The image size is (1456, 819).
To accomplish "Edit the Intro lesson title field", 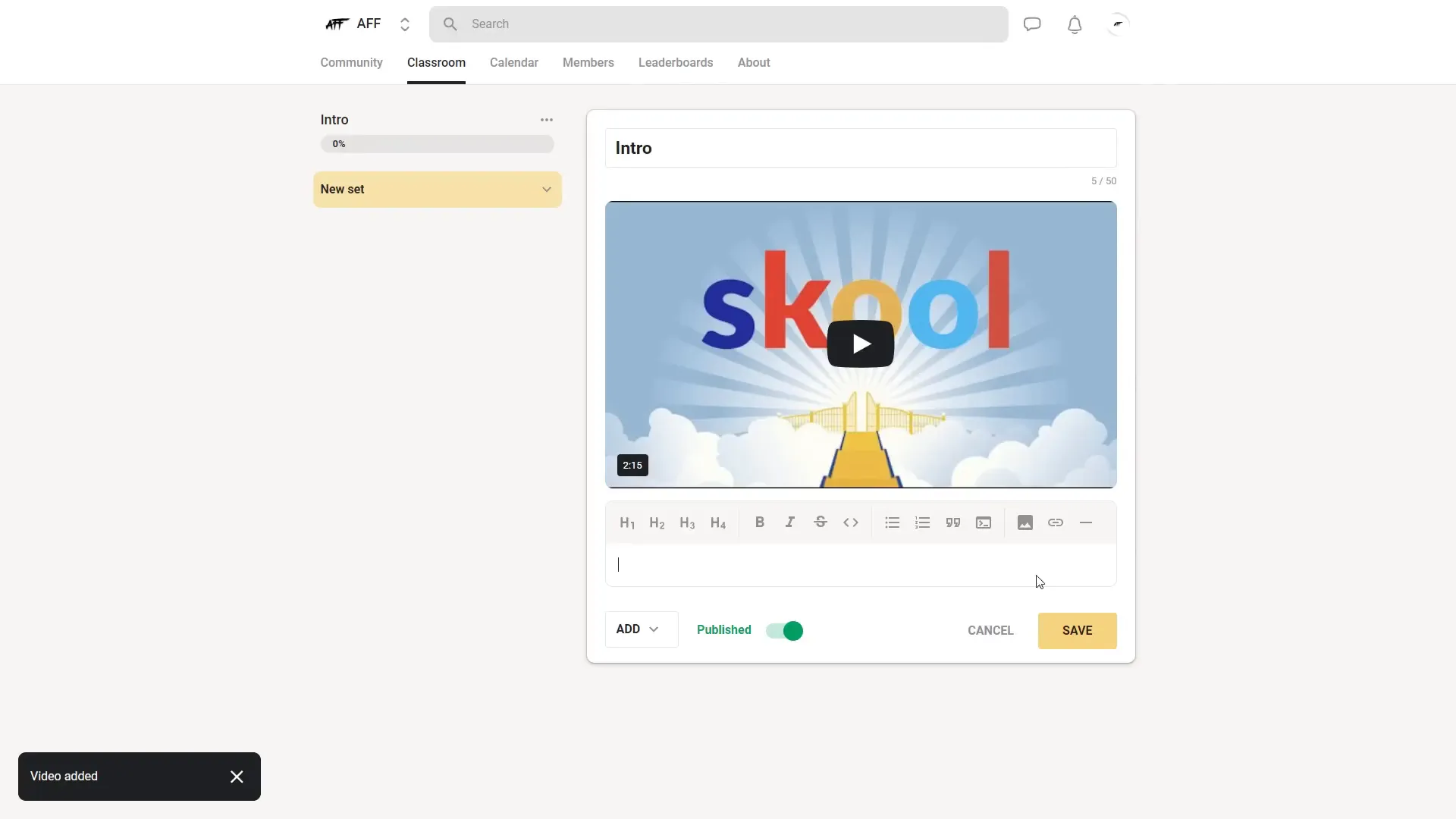I will 861,148.
